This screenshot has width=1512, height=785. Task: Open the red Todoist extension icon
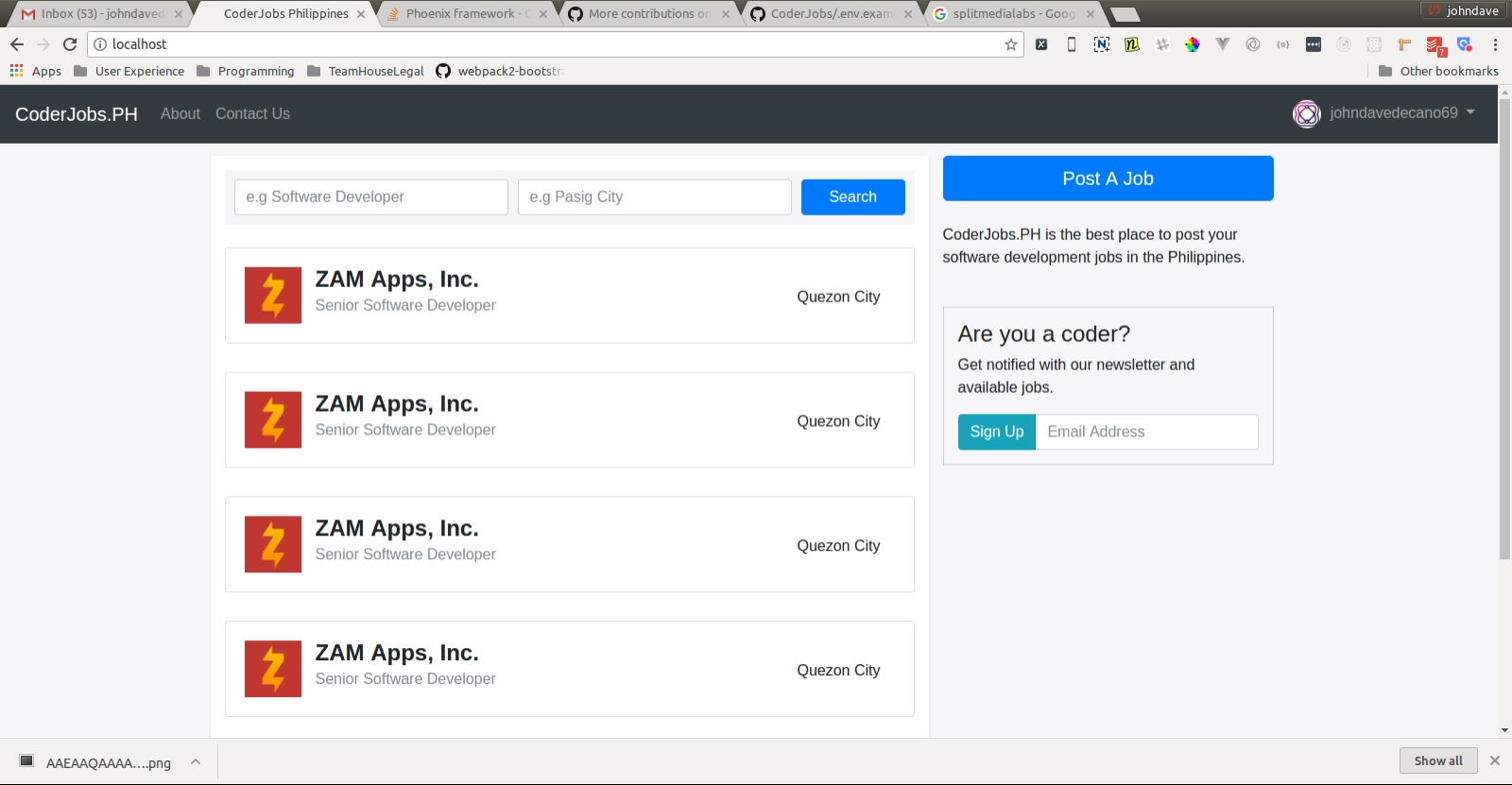[x=1435, y=44]
